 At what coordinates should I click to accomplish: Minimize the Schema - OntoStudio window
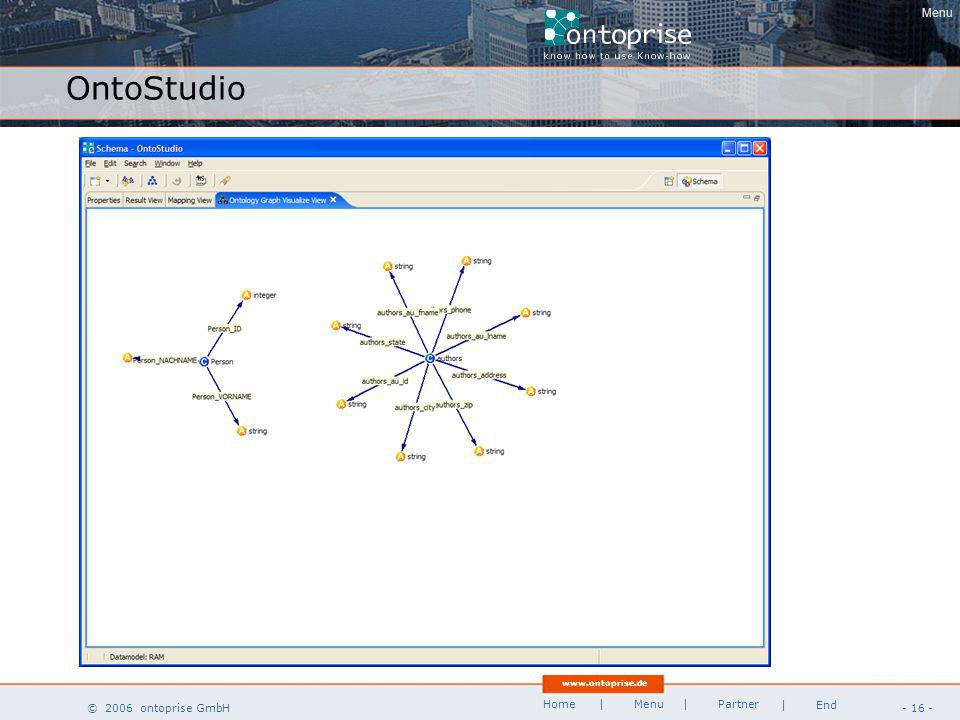[729, 148]
